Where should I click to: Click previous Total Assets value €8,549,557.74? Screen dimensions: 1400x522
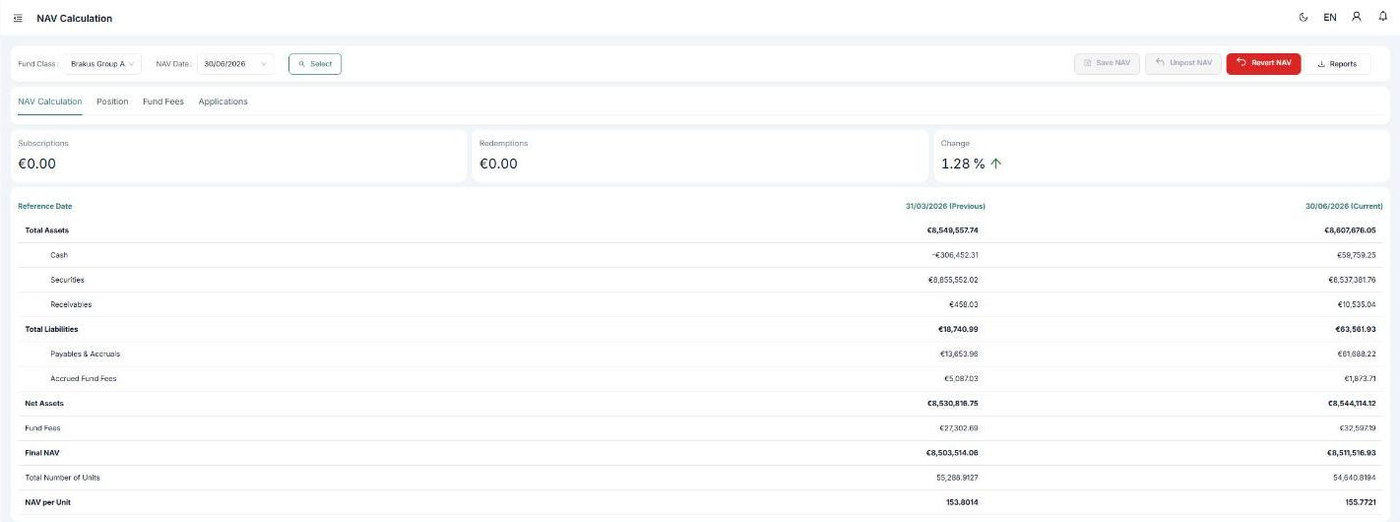point(952,230)
